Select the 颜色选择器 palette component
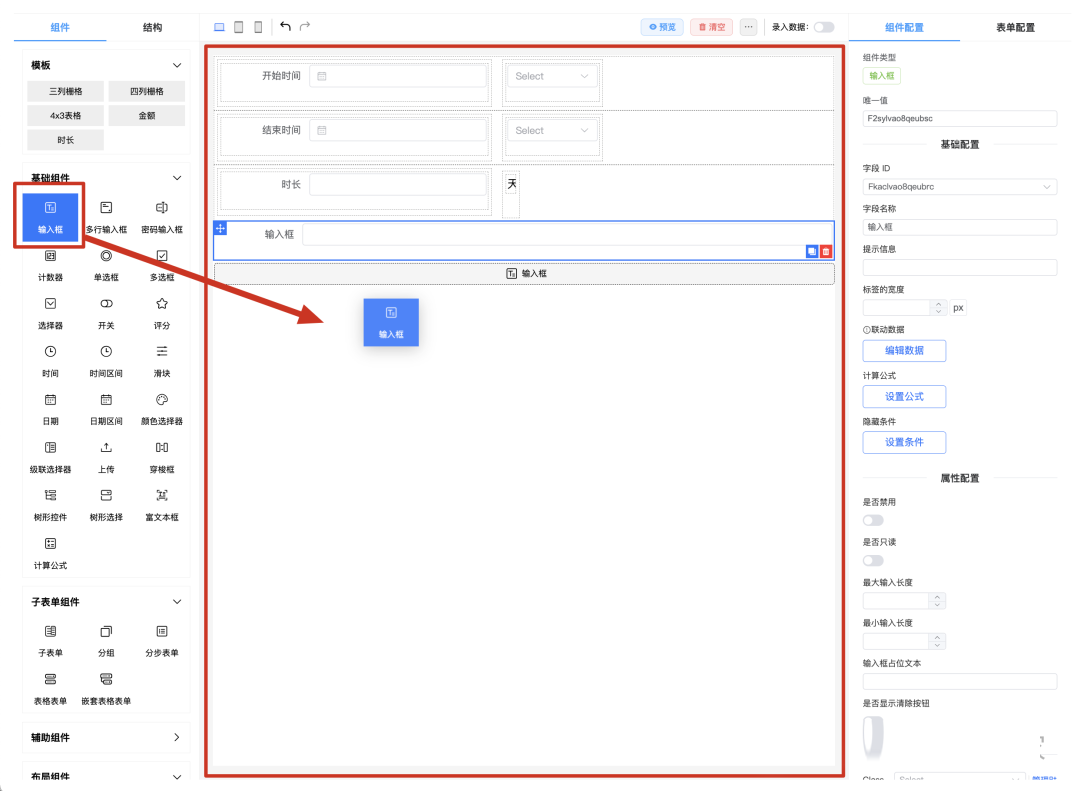 162,406
